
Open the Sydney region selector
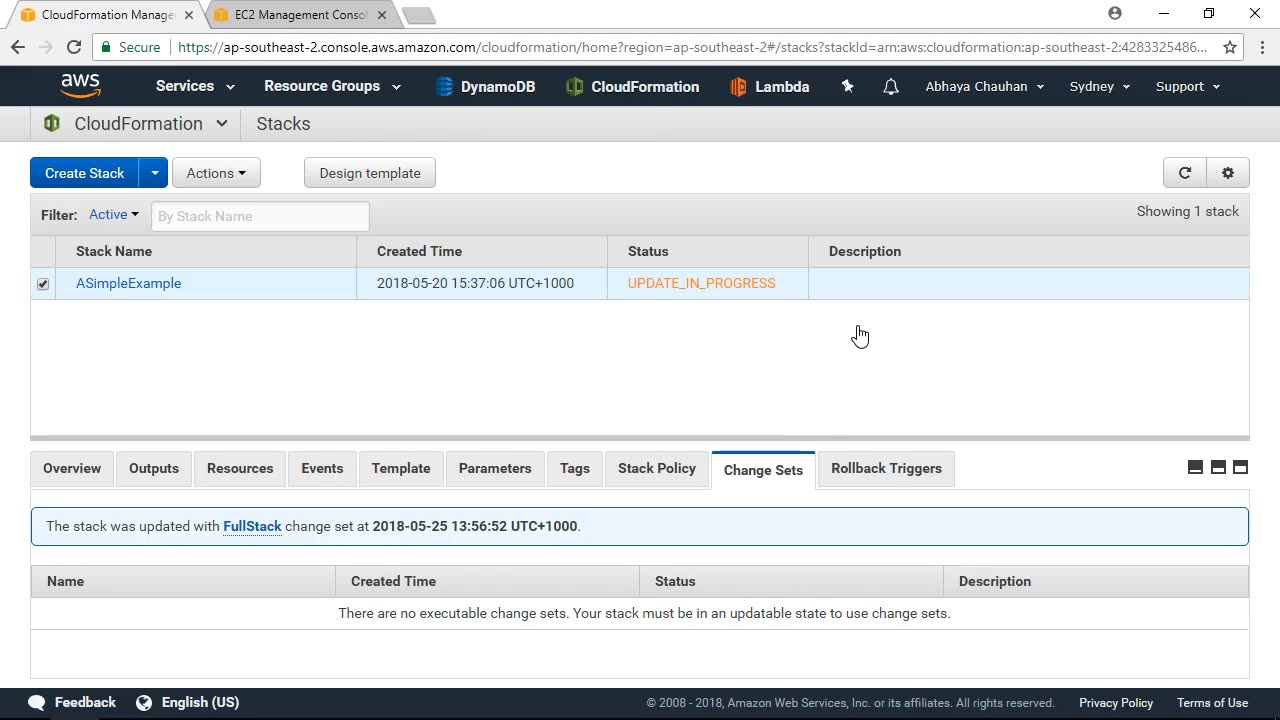point(1100,86)
